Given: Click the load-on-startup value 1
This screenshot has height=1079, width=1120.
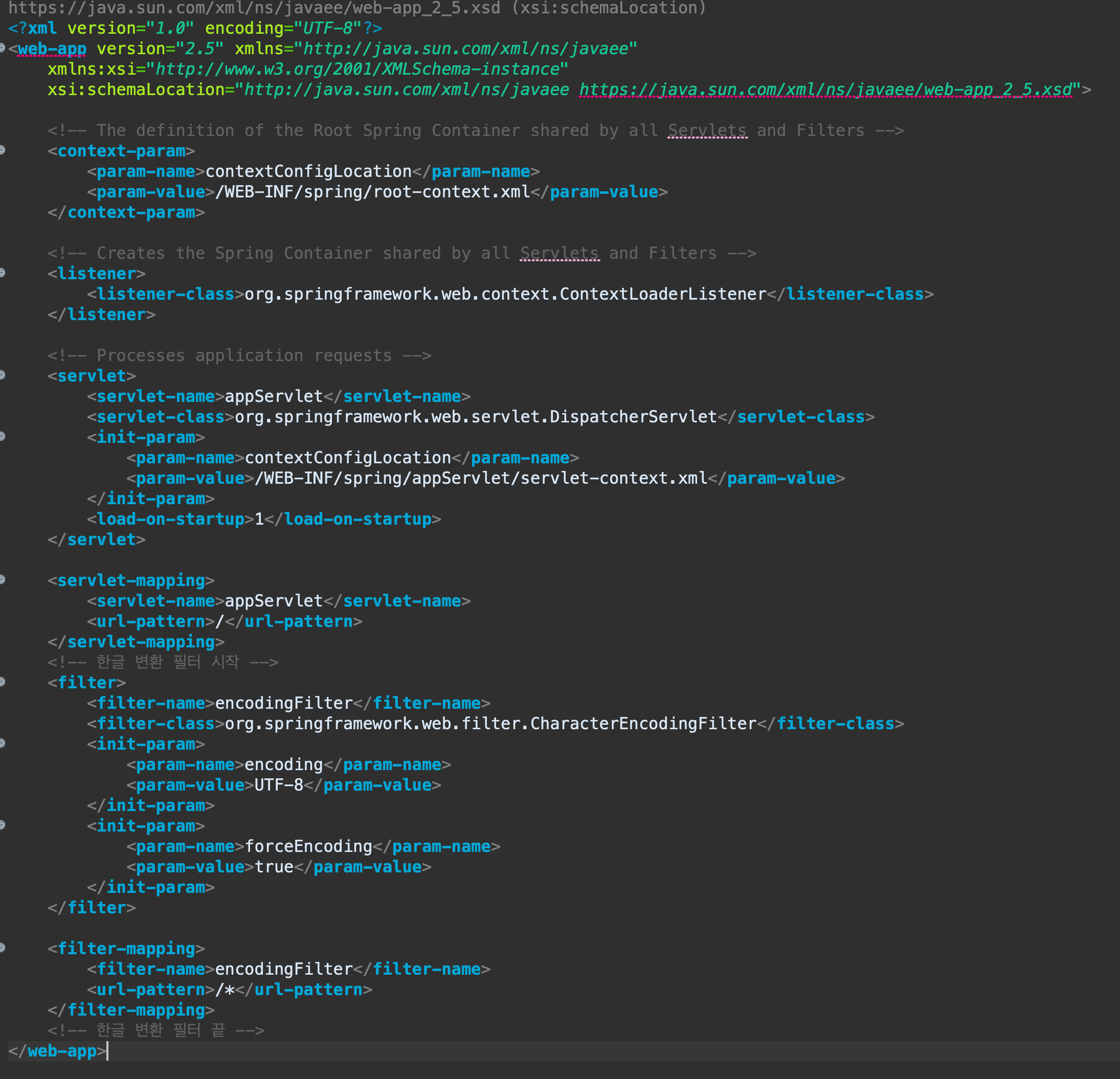Looking at the screenshot, I should 259,520.
